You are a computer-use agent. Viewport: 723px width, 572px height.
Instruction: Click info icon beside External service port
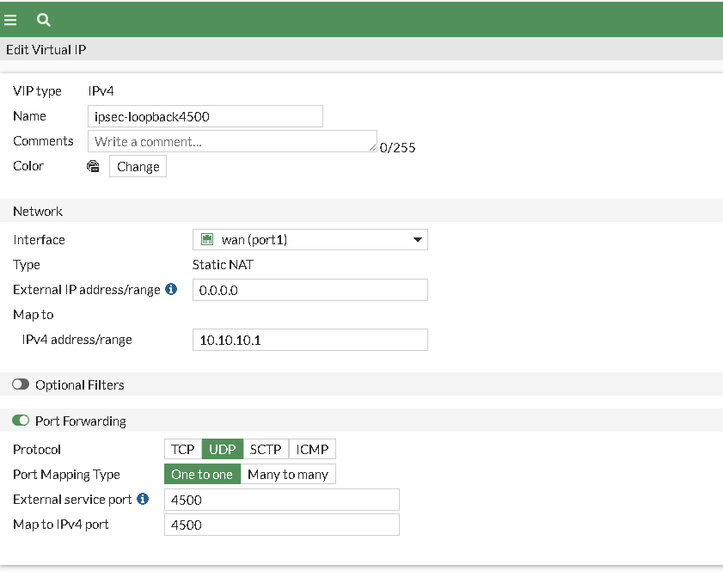[x=143, y=499]
